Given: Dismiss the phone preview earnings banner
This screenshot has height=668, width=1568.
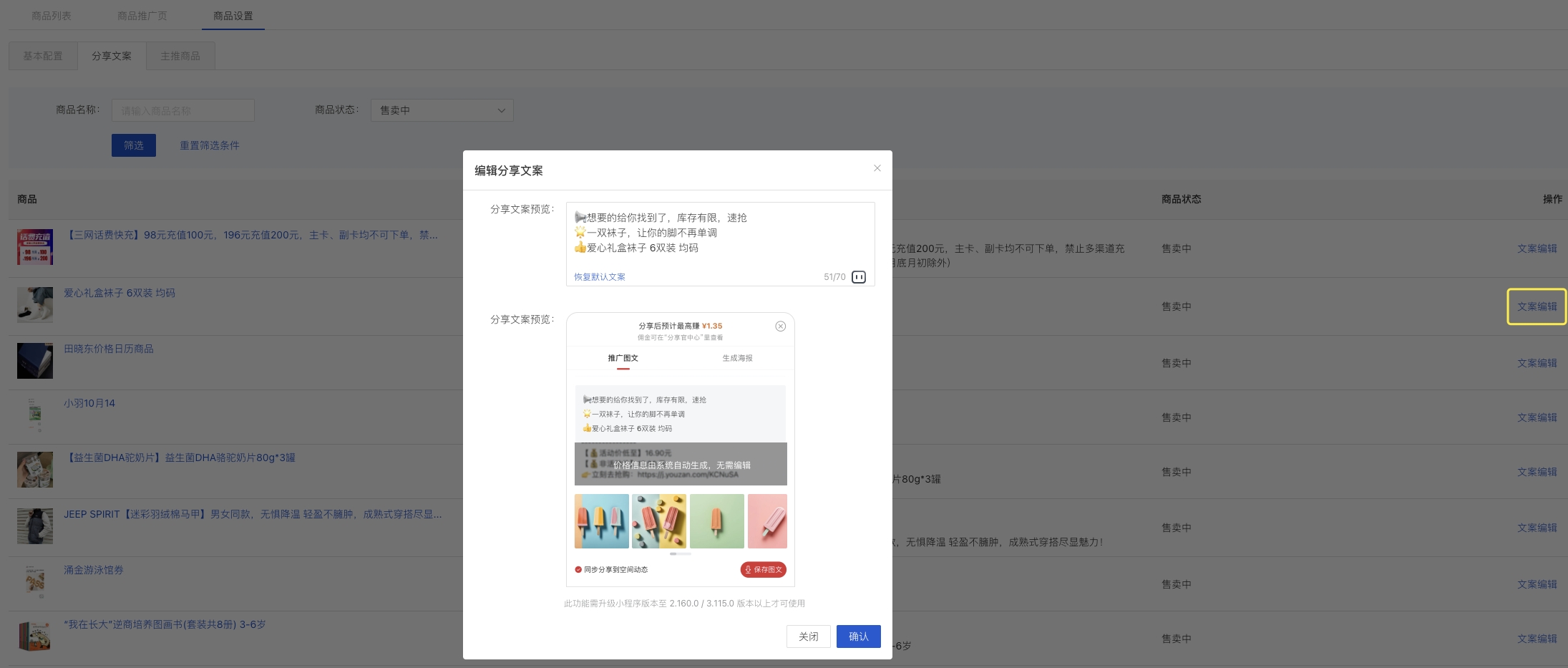Looking at the screenshot, I should click(x=780, y=326).
